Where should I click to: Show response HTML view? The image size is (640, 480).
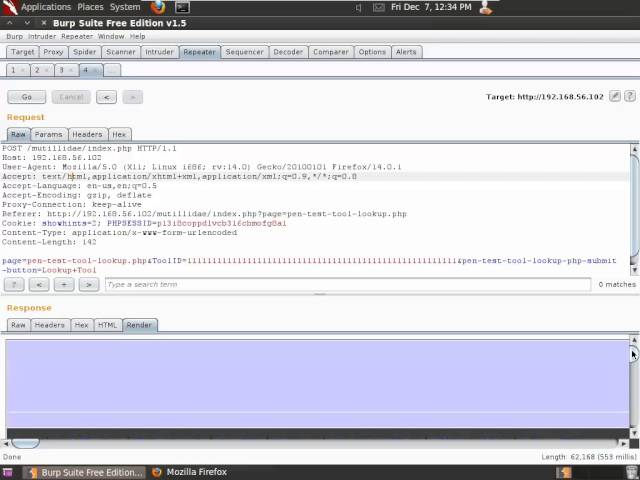[107, 325]
